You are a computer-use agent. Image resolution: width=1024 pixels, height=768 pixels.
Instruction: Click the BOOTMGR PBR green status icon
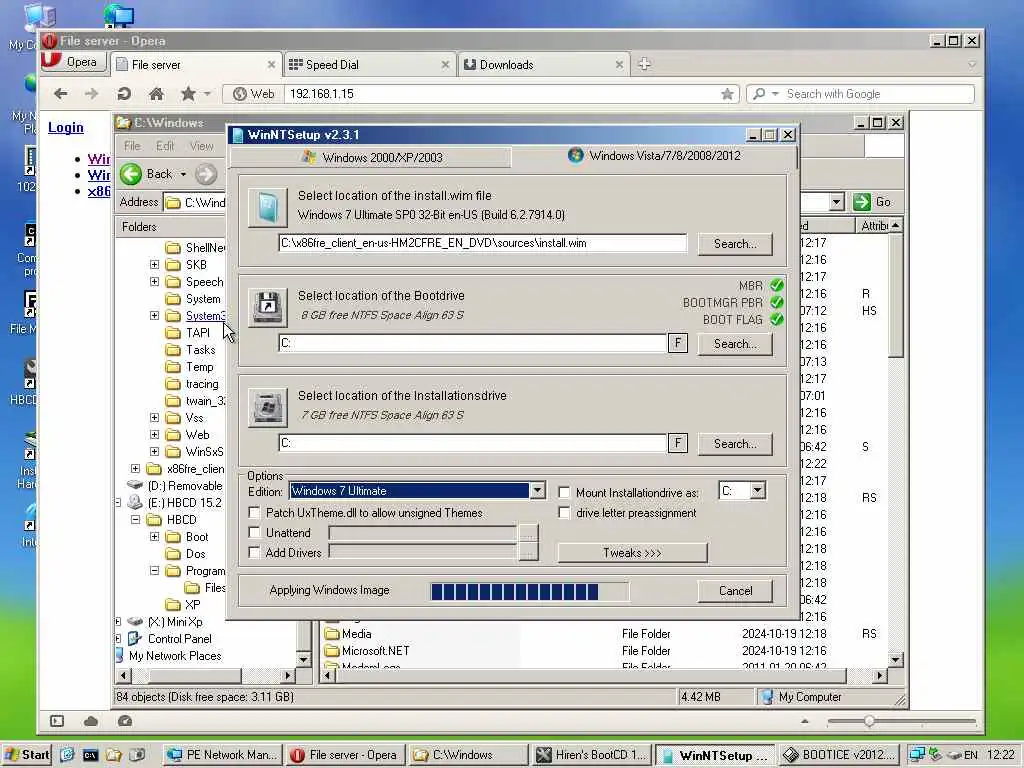[776, 302]
